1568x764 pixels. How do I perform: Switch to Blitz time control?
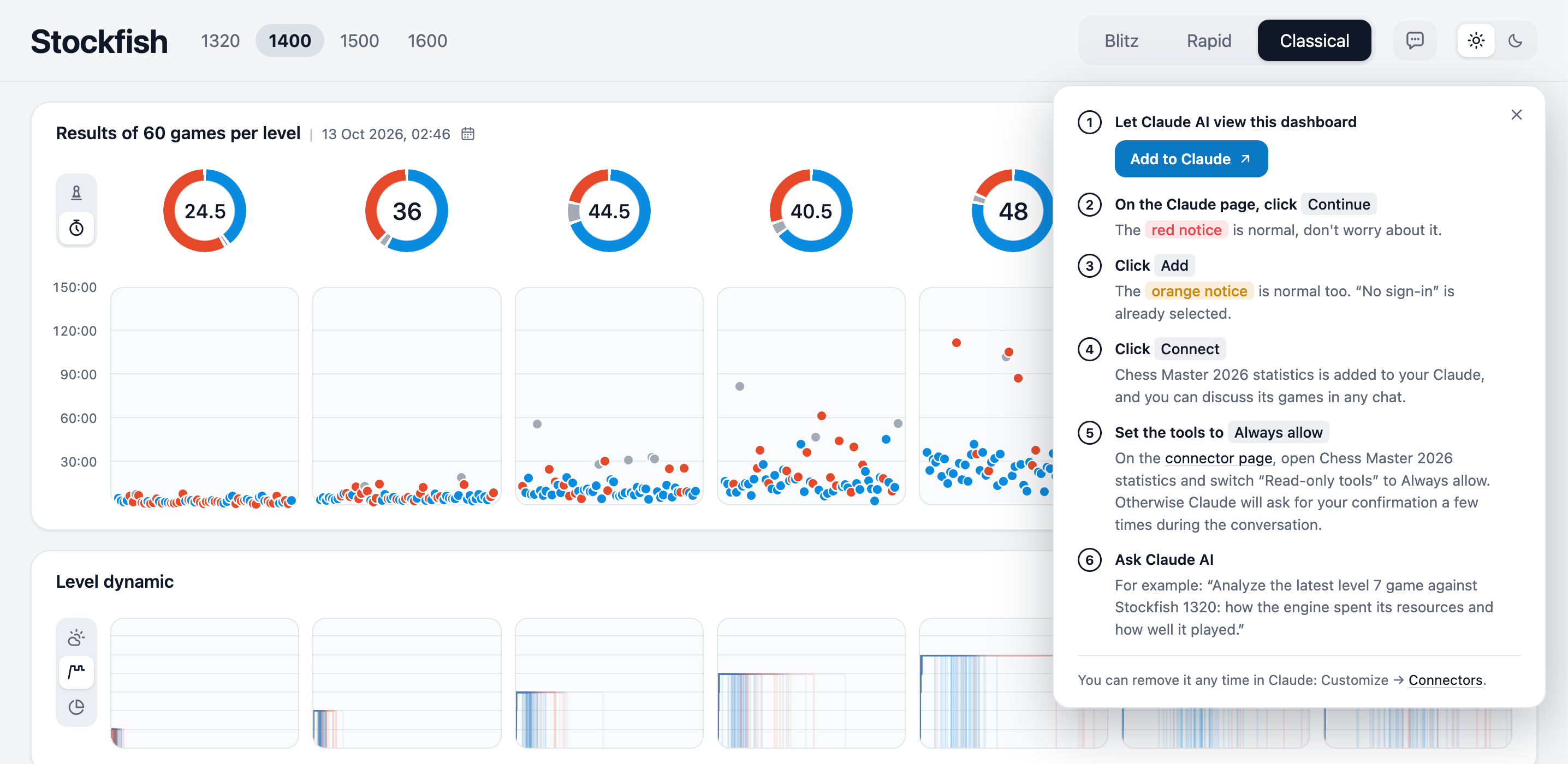(1121, 41)
